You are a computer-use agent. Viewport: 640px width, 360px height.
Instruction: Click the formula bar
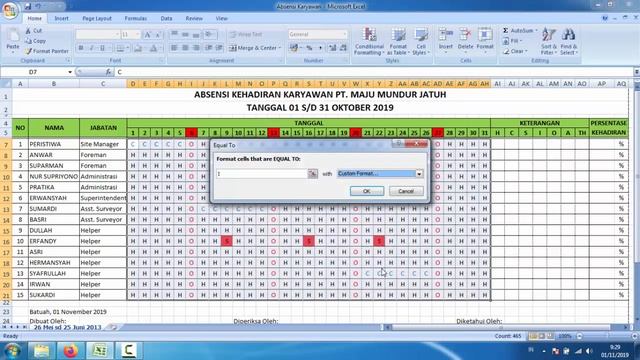click(373, 72)
